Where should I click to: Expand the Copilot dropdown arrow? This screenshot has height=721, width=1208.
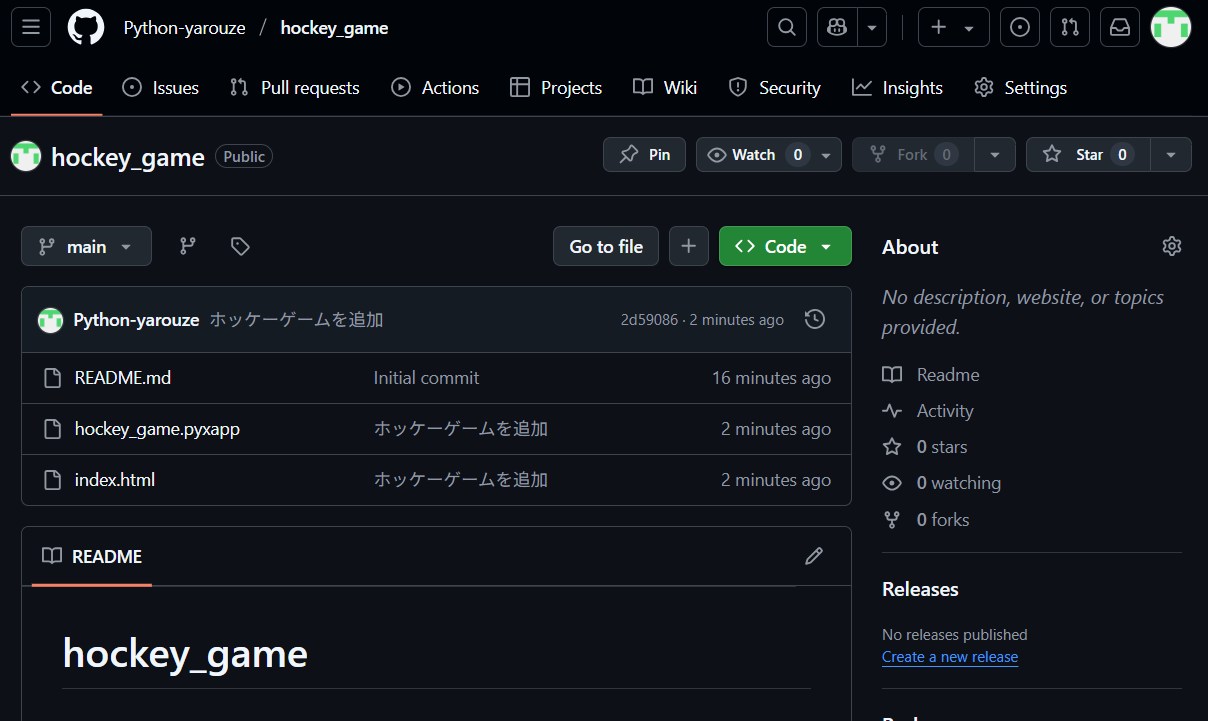click(872, 27)
